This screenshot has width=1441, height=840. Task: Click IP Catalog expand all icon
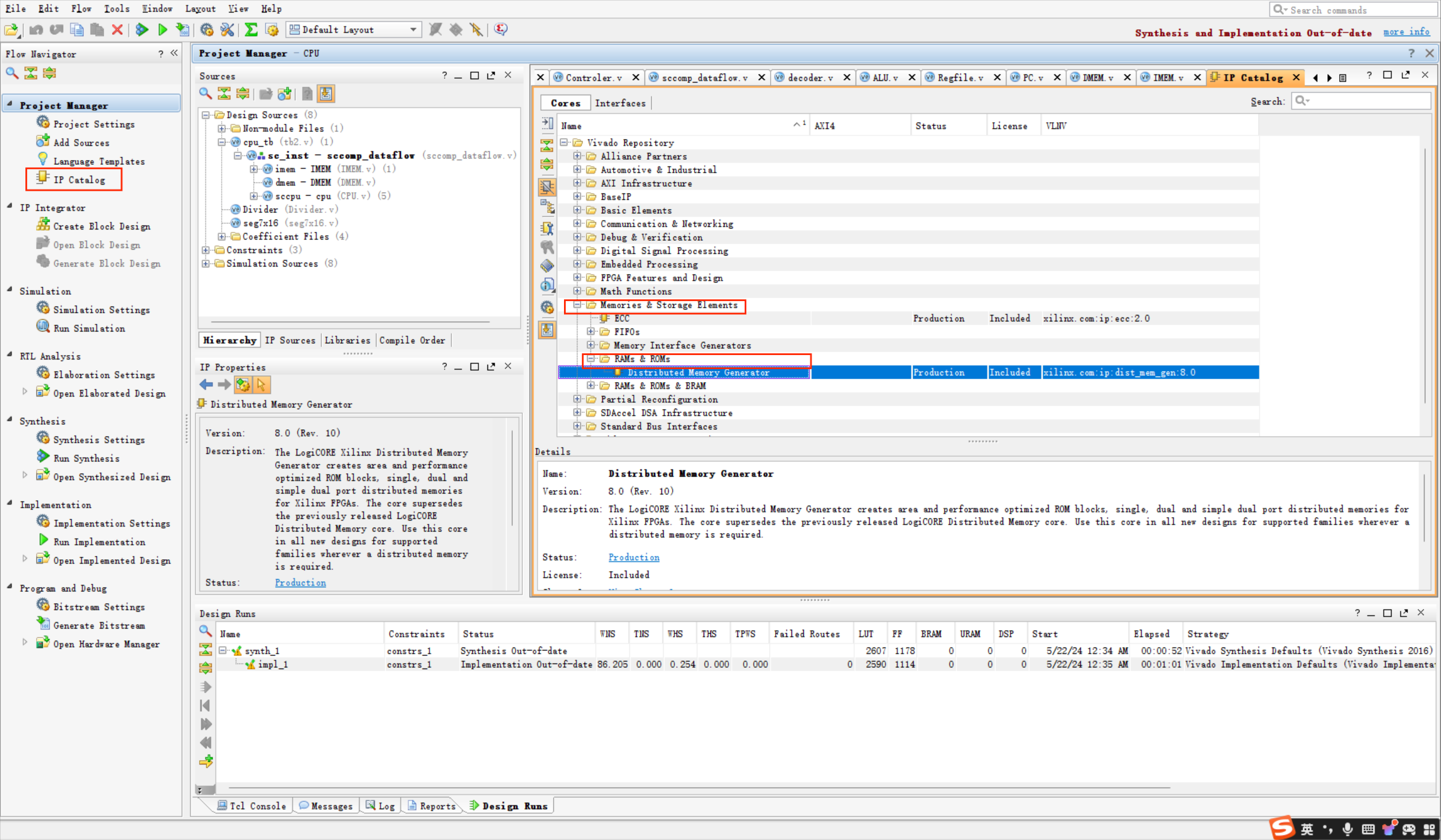click(x=547, y=165)
